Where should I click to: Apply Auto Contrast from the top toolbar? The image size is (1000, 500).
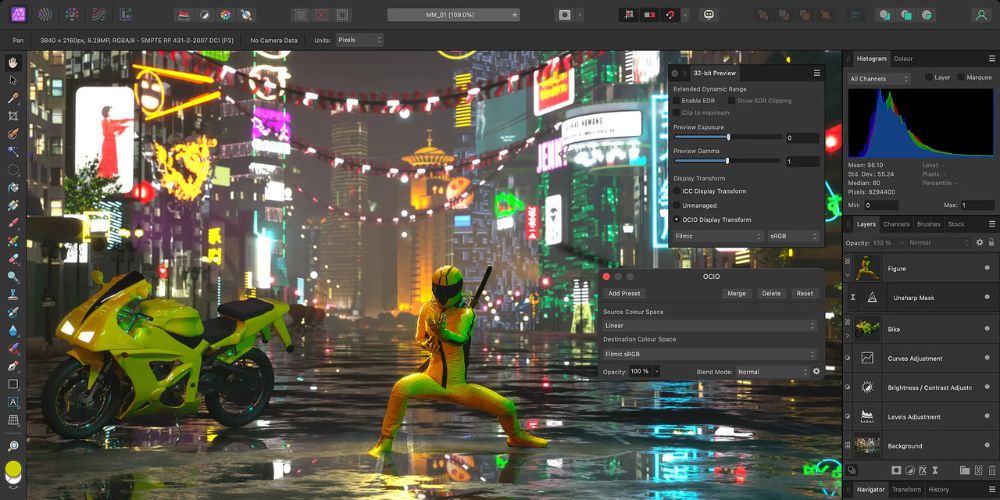pyautogui.click(x=204, y=14)
